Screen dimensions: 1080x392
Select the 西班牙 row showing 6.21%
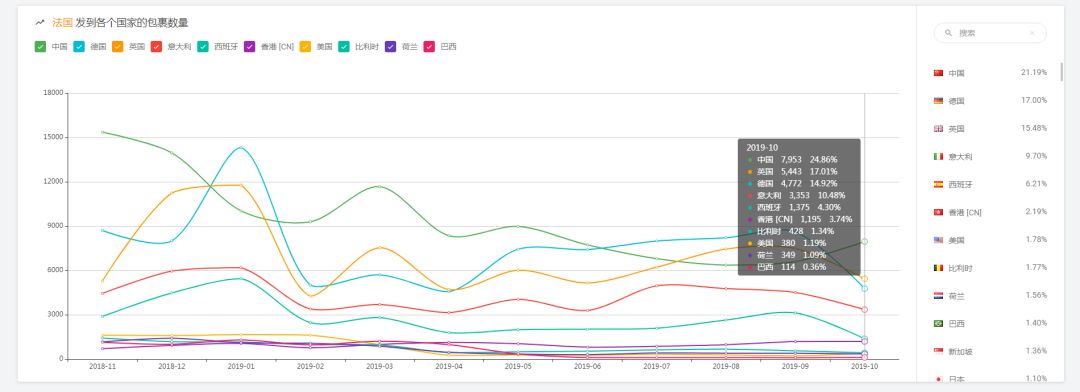[990, 184]
